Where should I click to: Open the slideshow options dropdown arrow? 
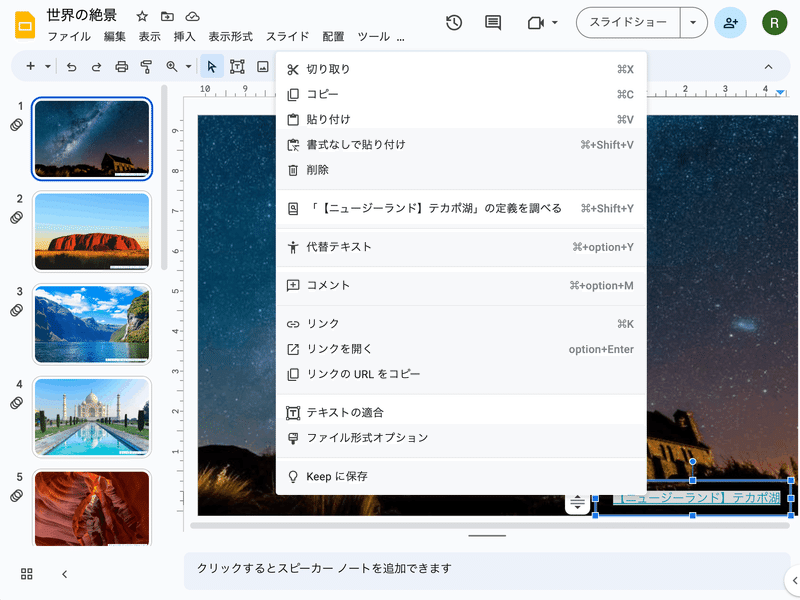[693, 22]
